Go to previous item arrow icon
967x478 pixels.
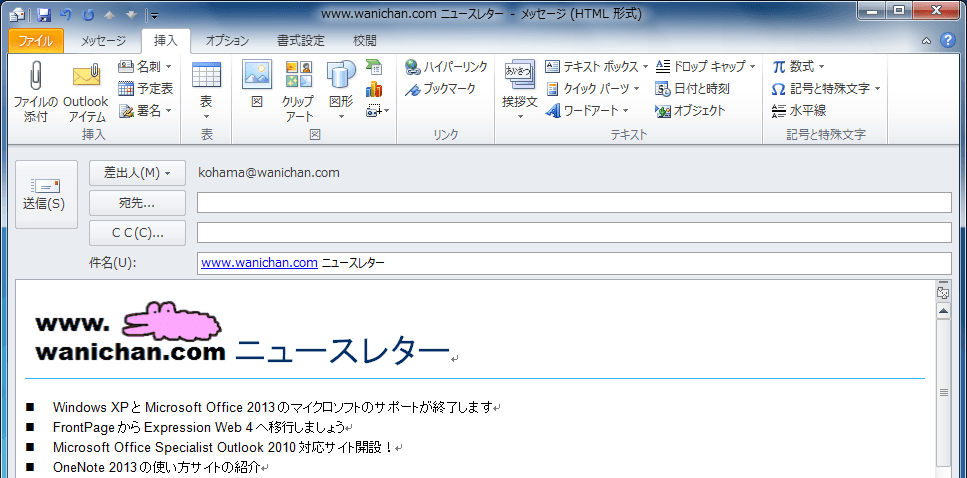point(111,14)
